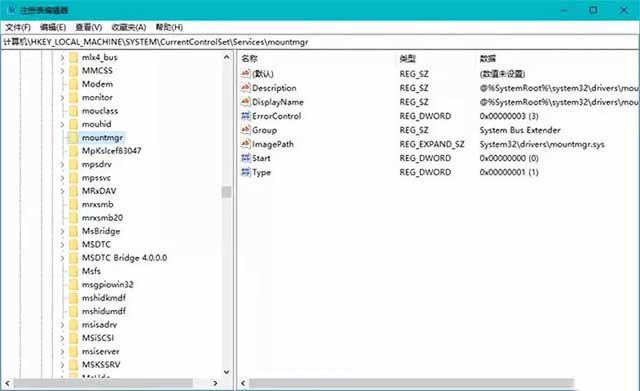Click the System32\drivers\mountmgr.sys data cell
The width and height of the screenshot is (640, 391).
(542, 144)
